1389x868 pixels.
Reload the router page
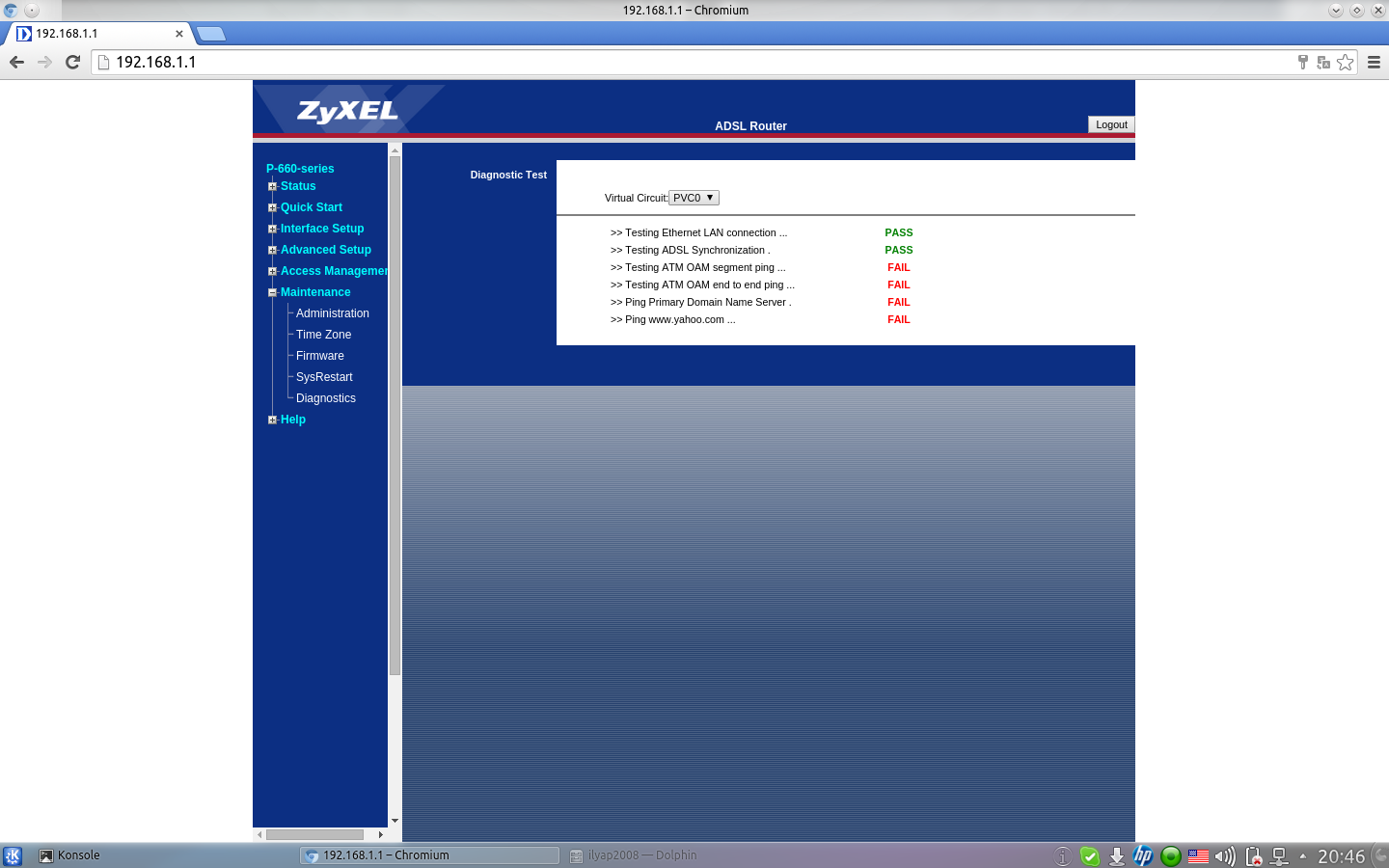click(72, 62)
